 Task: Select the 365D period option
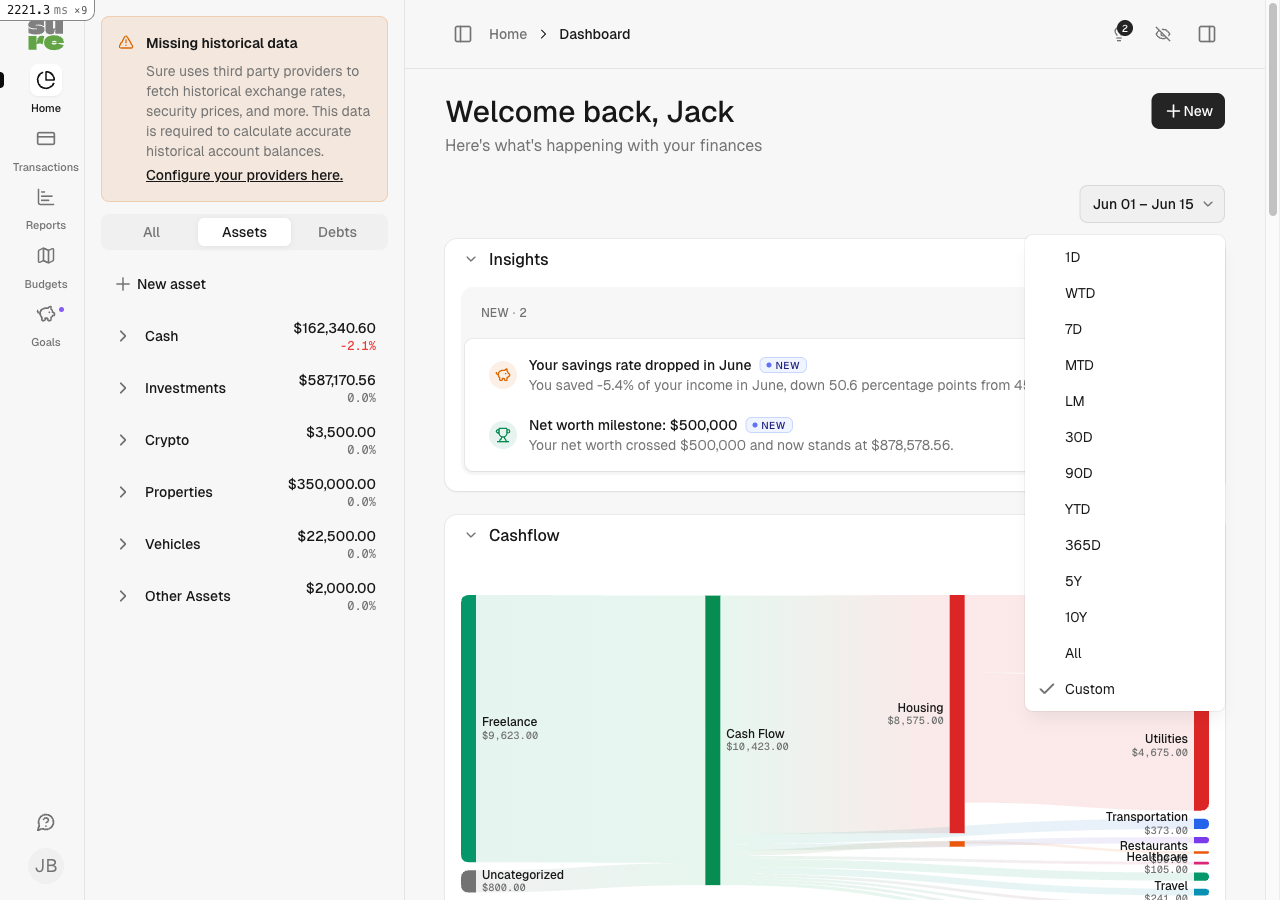(1125, 545)
